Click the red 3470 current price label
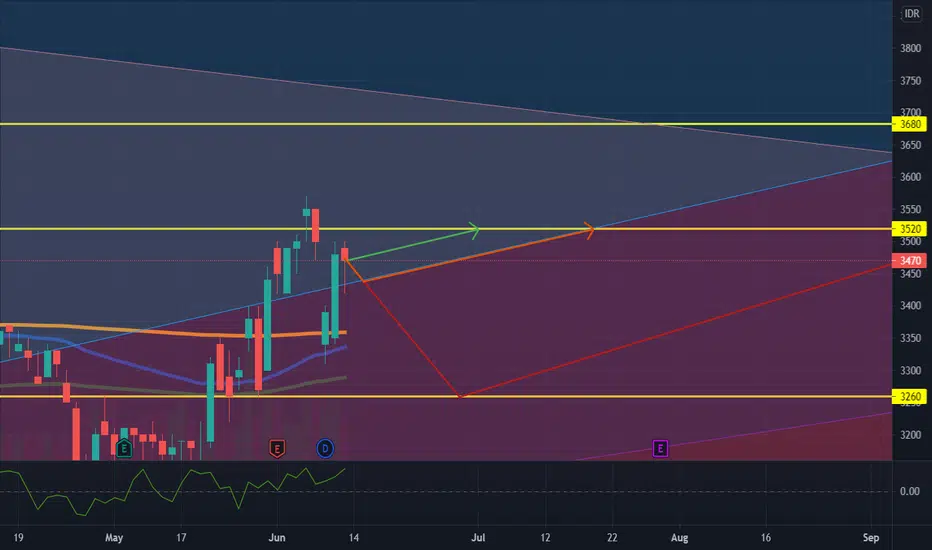Screen dimensions: 932x550 coord(909,260)
